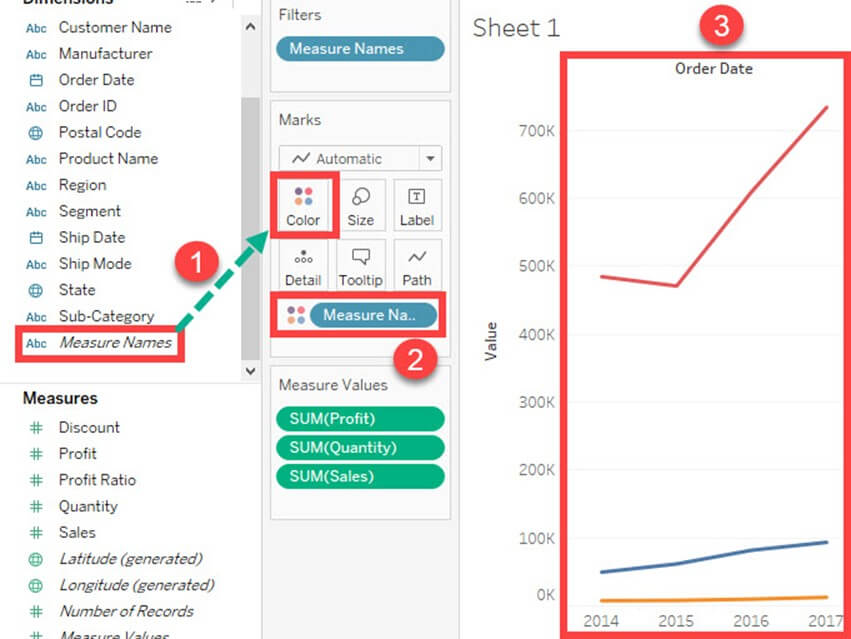Click the Order Date column header in chart
Viewport: 851px width, 639px height.
tap(713, 69)
